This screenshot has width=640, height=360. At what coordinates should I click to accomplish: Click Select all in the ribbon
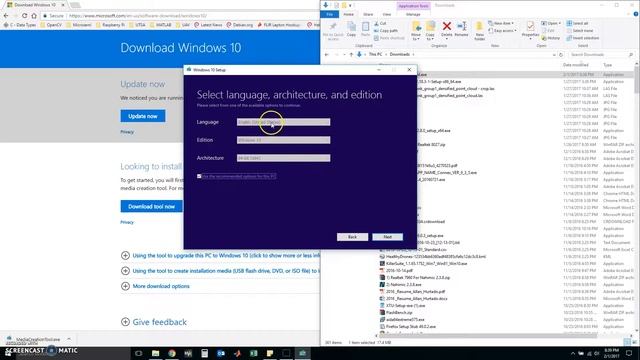point(577,23)
